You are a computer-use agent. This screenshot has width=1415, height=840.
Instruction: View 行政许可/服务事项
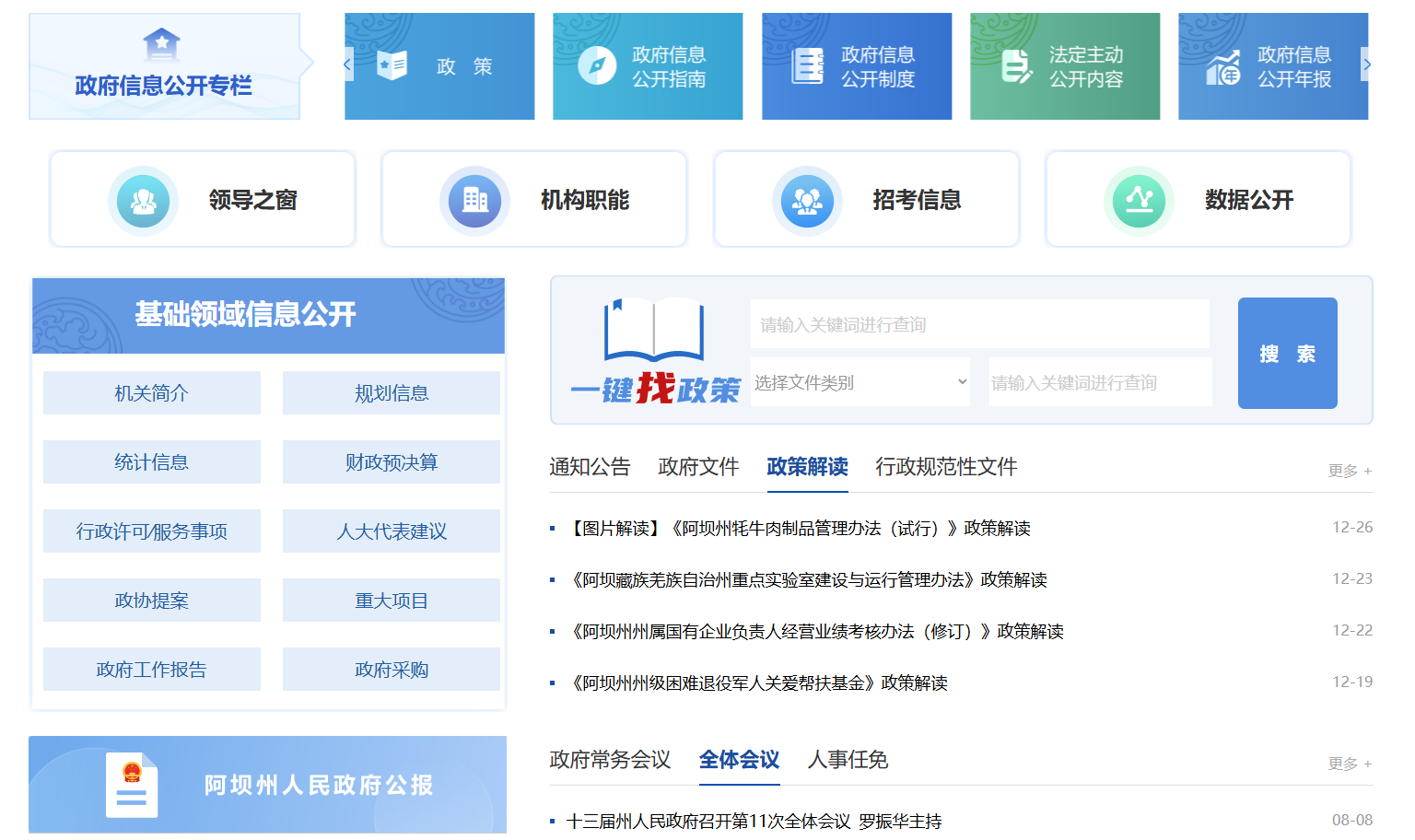point(152,531)
